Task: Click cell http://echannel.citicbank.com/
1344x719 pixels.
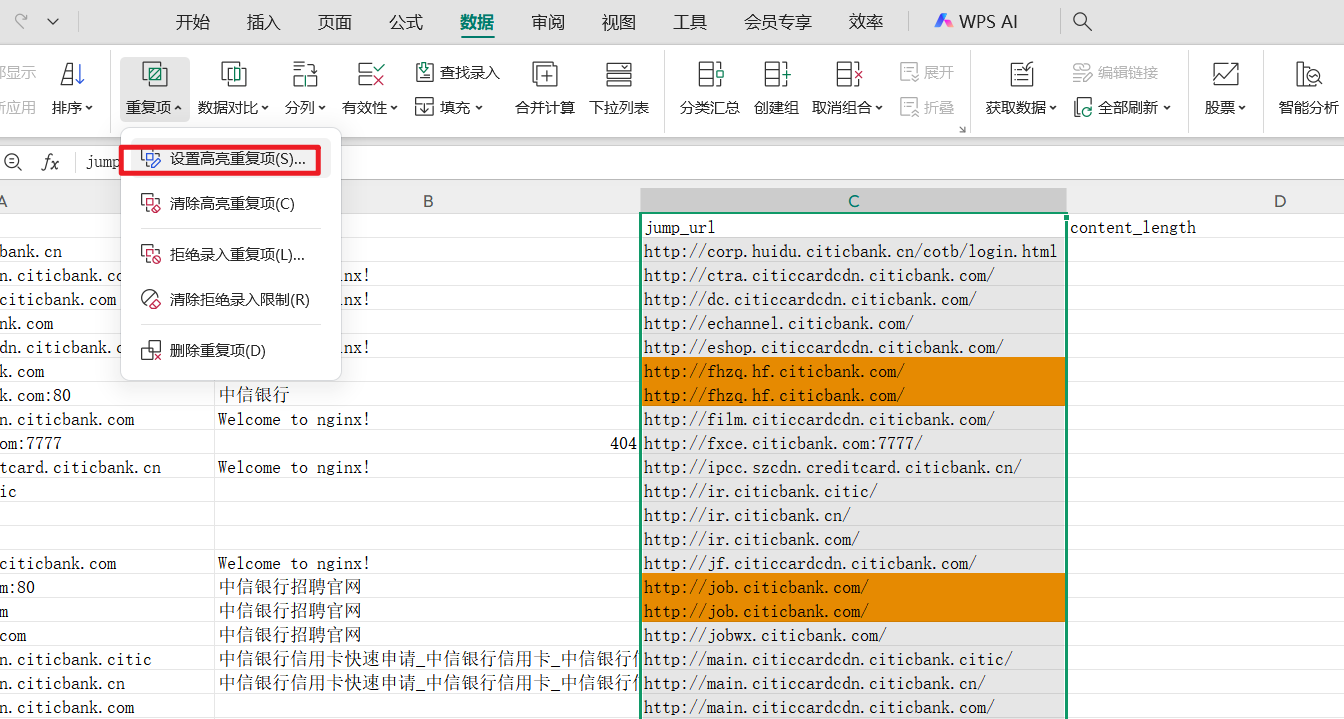Action: (x=853, y=323)
